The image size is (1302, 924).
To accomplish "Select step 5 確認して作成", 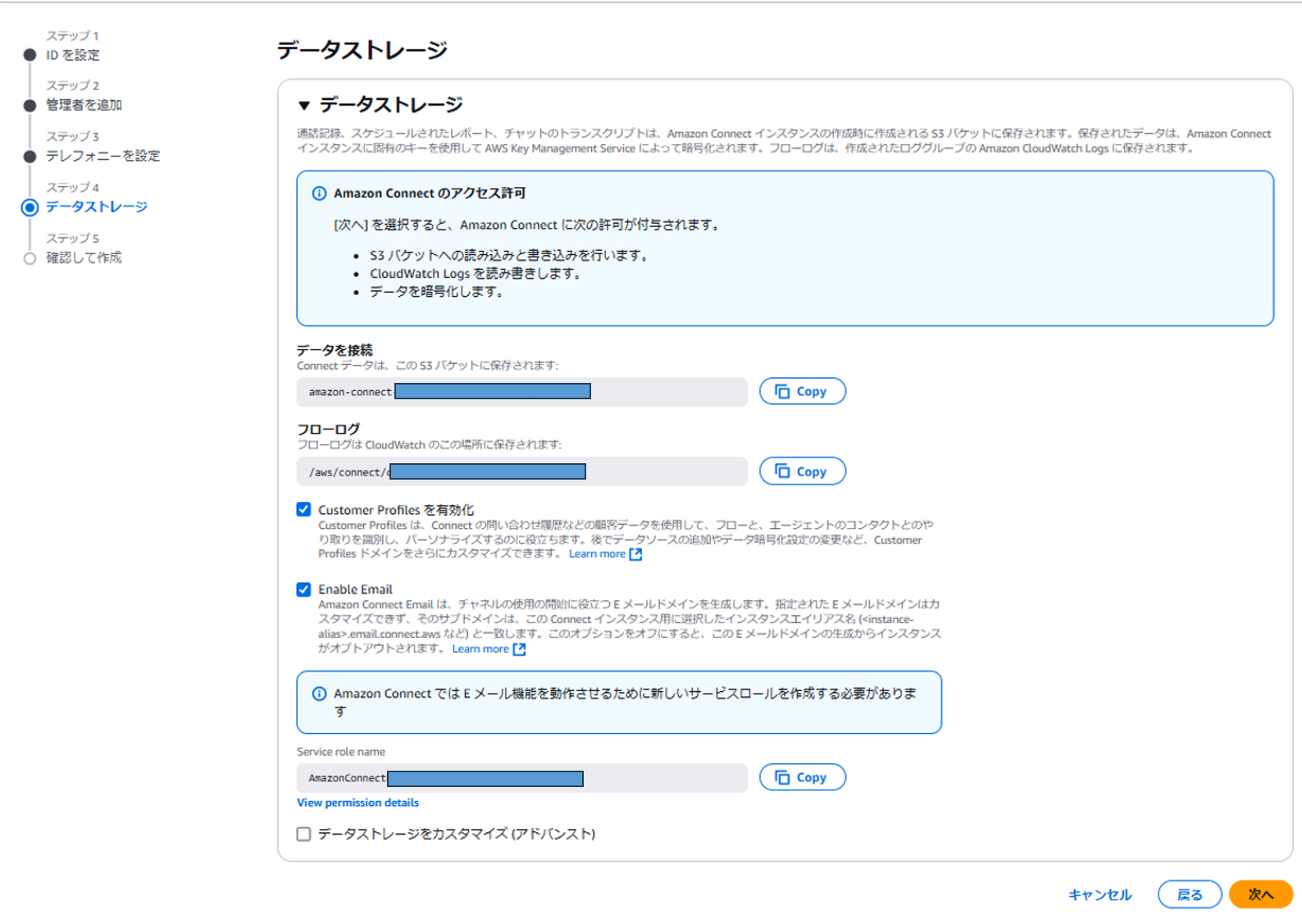I will point(84,257).
